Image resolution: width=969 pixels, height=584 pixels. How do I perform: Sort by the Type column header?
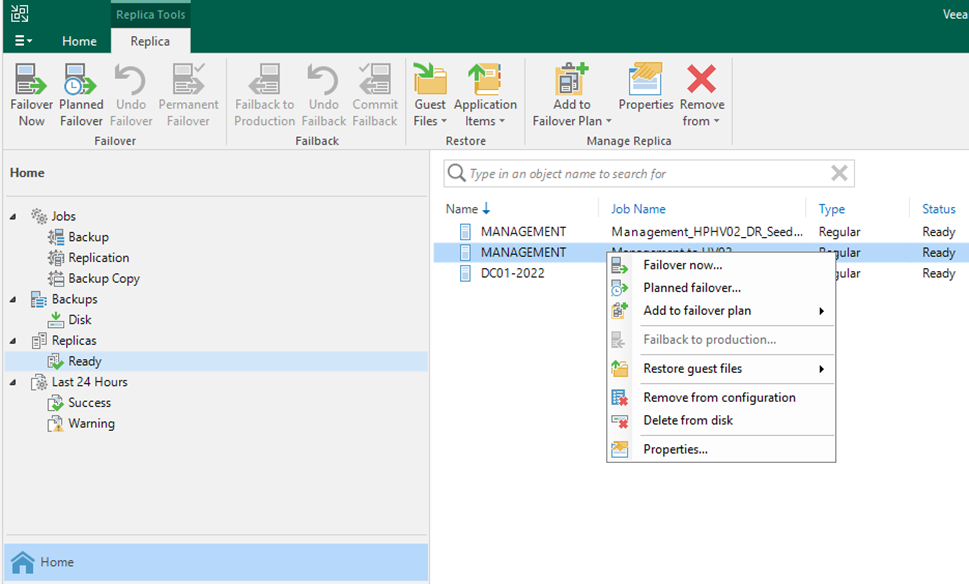point(831,209)
